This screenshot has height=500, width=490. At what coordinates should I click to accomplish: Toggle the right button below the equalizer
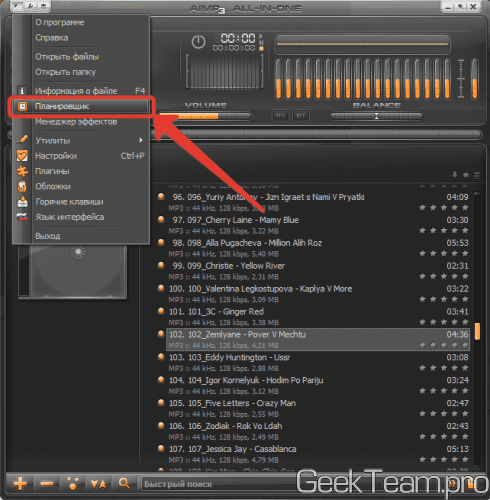tap(301, 116)
